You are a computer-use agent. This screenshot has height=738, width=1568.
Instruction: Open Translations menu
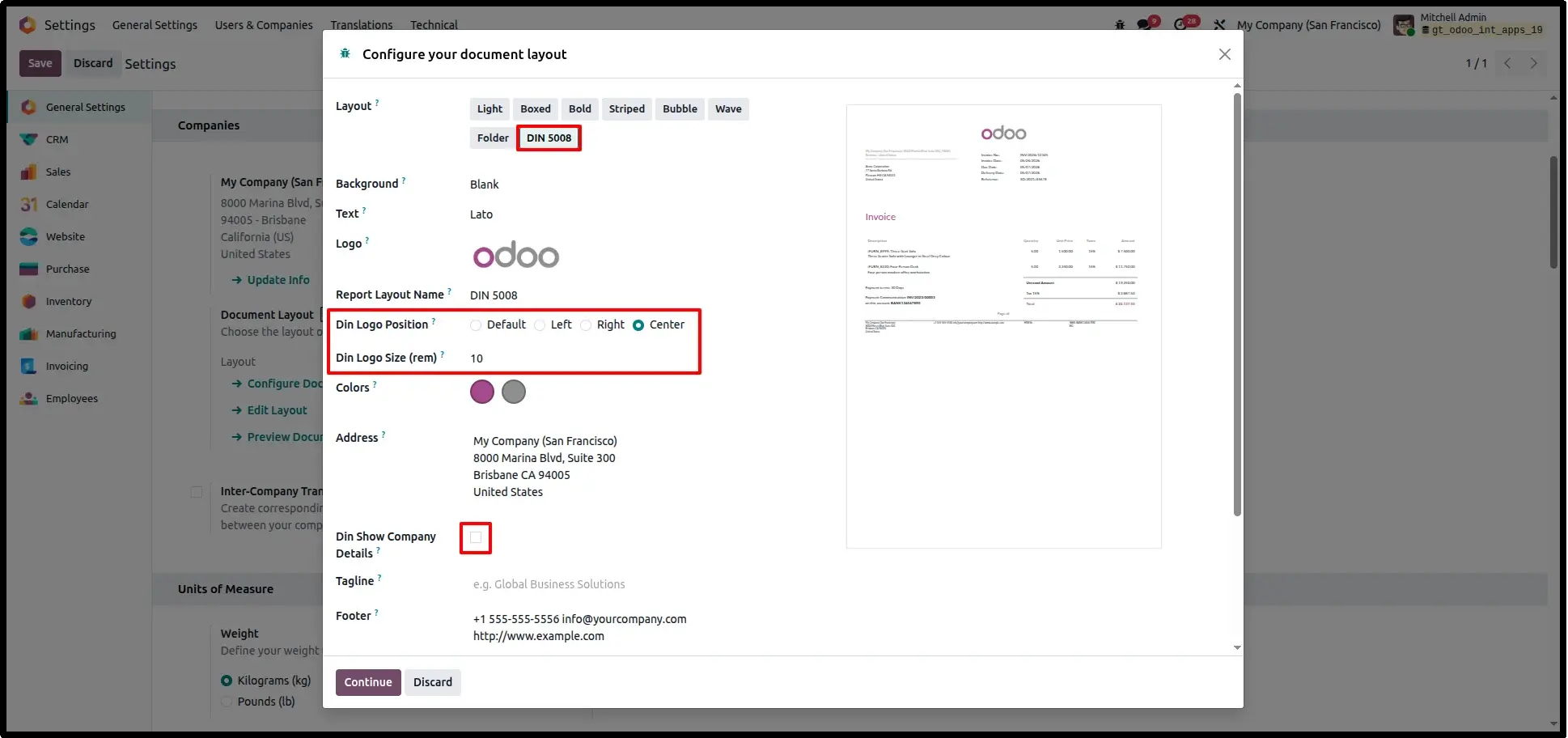(x=362, y=25)
